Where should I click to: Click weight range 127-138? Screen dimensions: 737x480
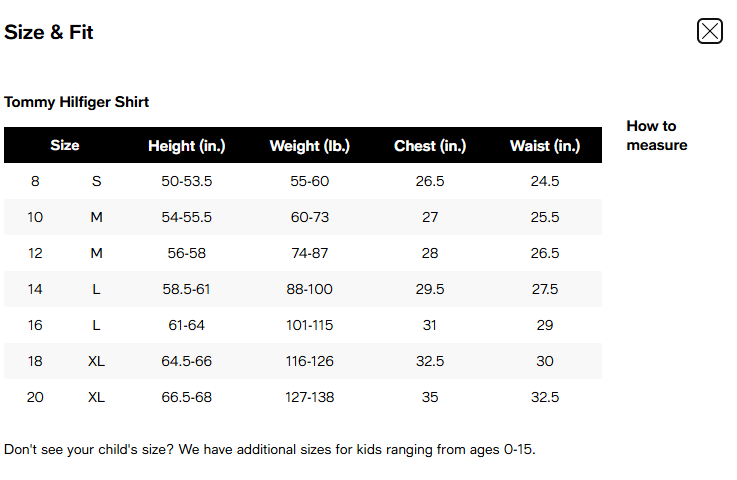pos(310,397)
